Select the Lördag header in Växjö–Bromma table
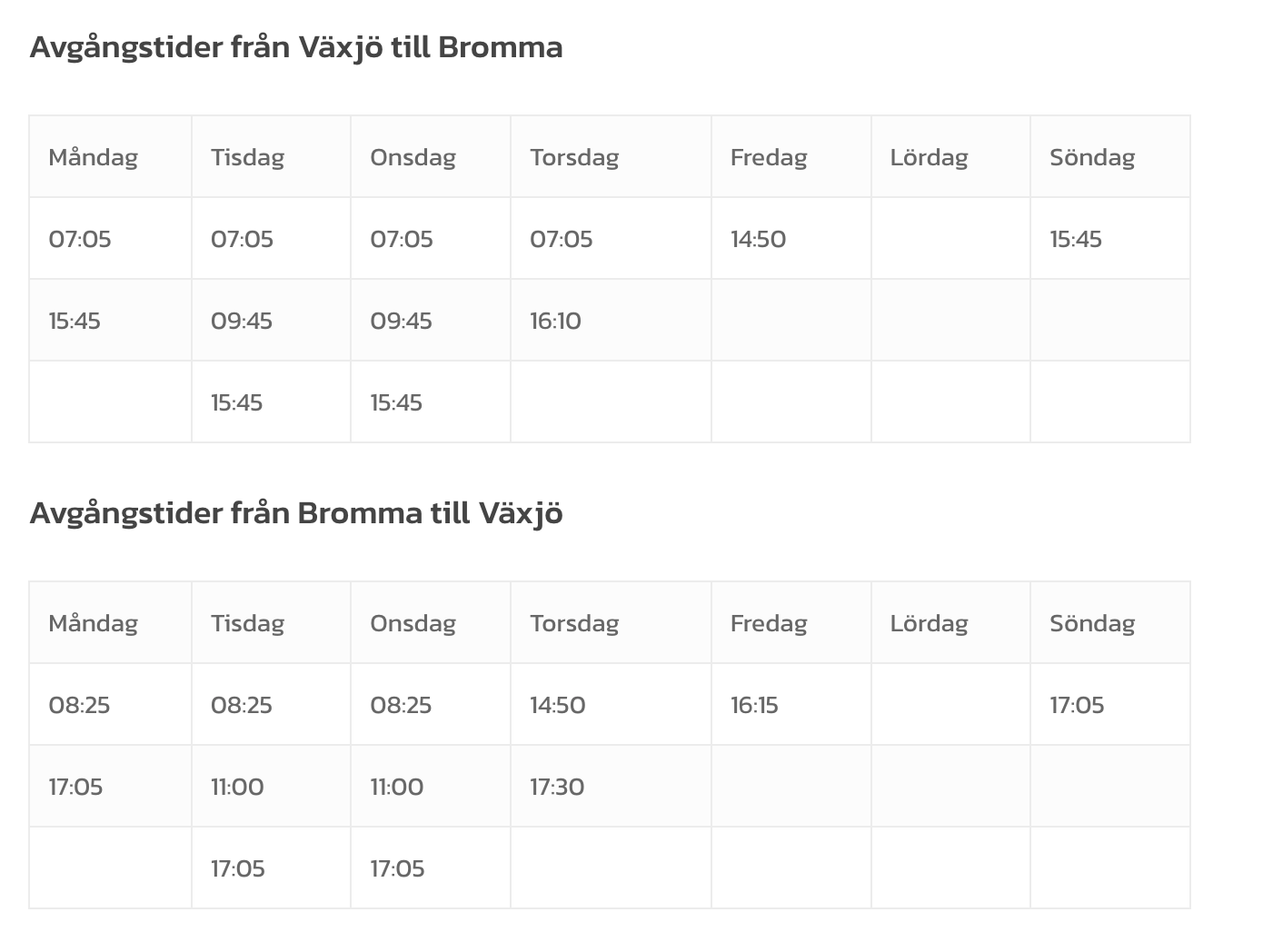Screen dimensions: 1263x952 (929, 157)
